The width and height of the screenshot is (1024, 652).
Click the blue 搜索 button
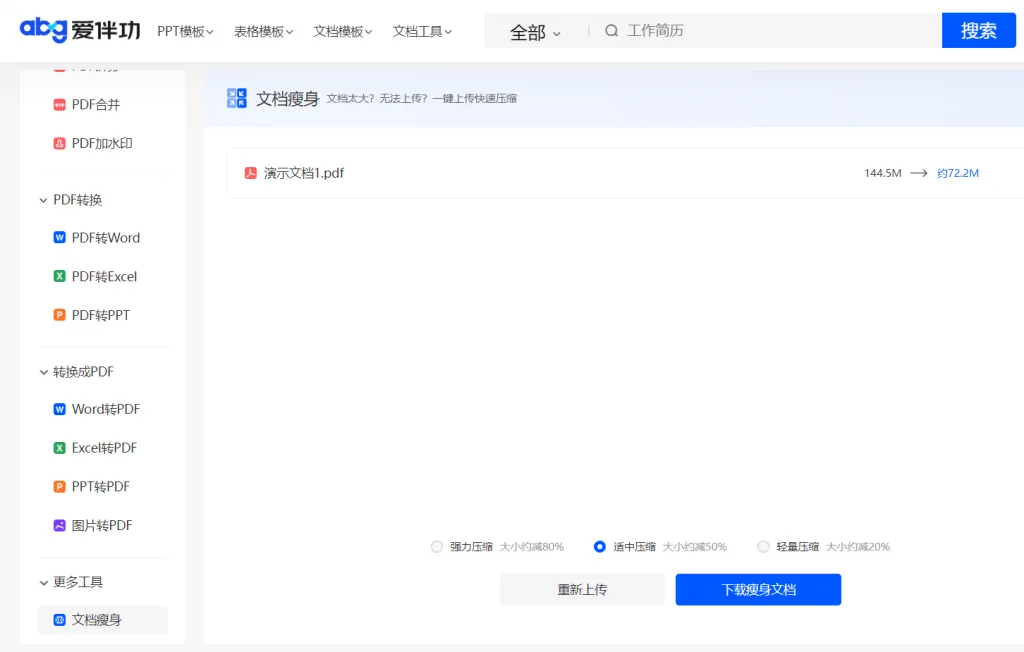click(978, 31)
